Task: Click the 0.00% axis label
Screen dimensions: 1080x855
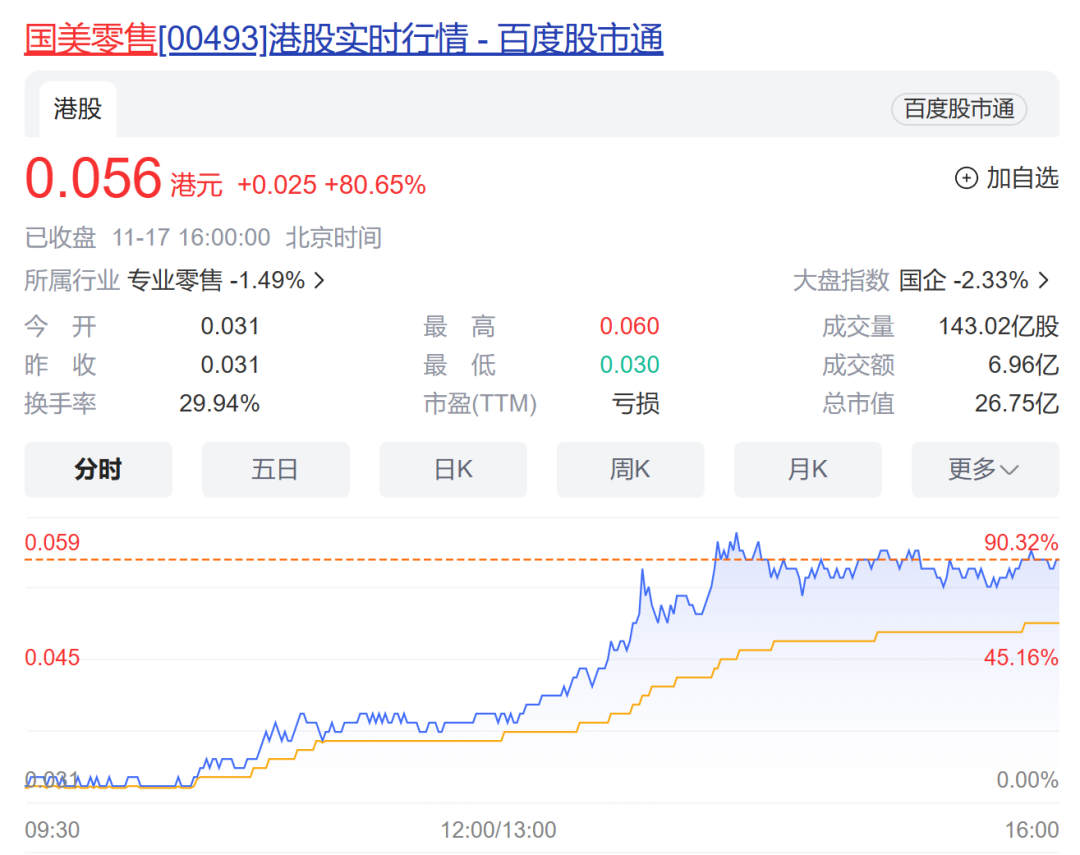Action: click(1028, 779)
